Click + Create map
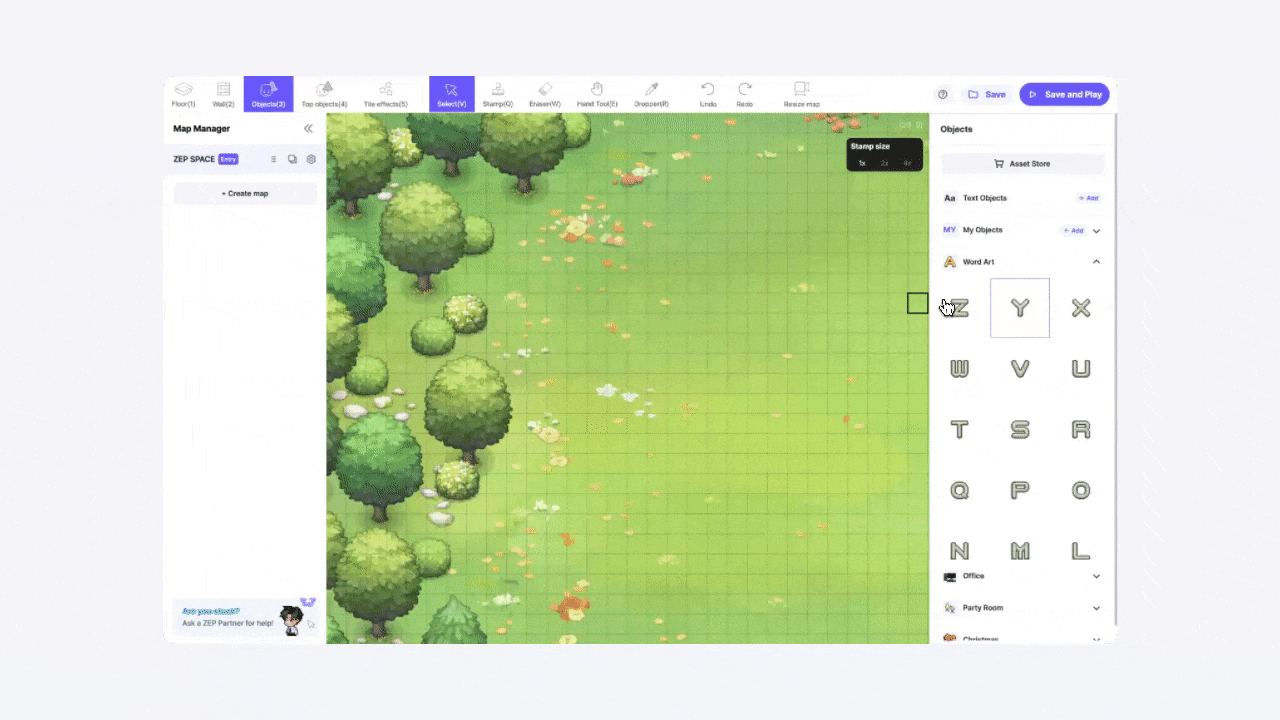 tap(245, 193)
